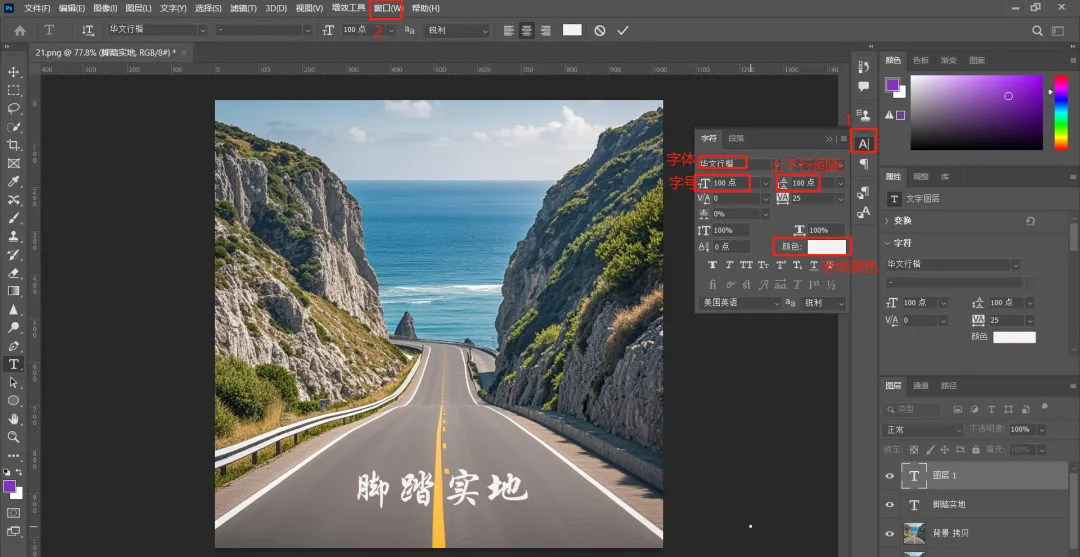Image resolution: width=1080 pixels, height=557 pixels.
Task: Open layer opacity 100% dropdown
Action: 1041,430
